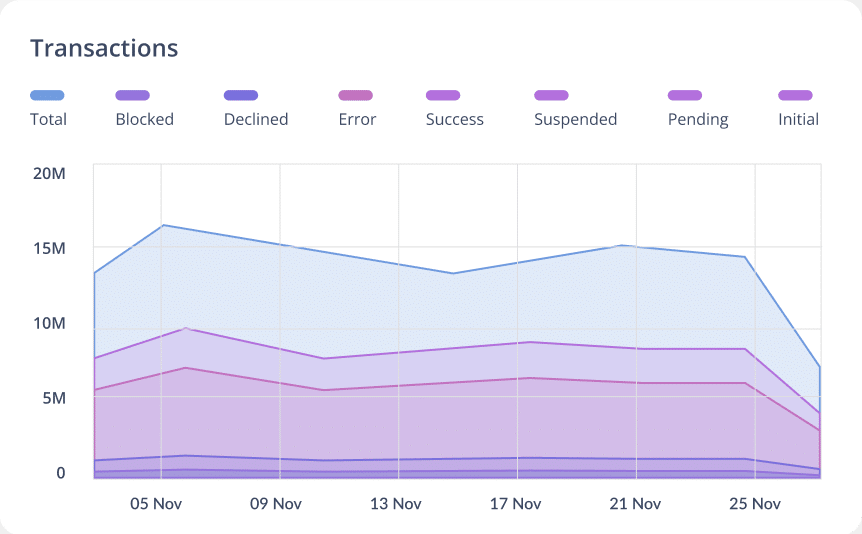The width and height of the screenshot is (862, 534).
Task: Click the 05 Nov x-axis label
Action: 156,504
